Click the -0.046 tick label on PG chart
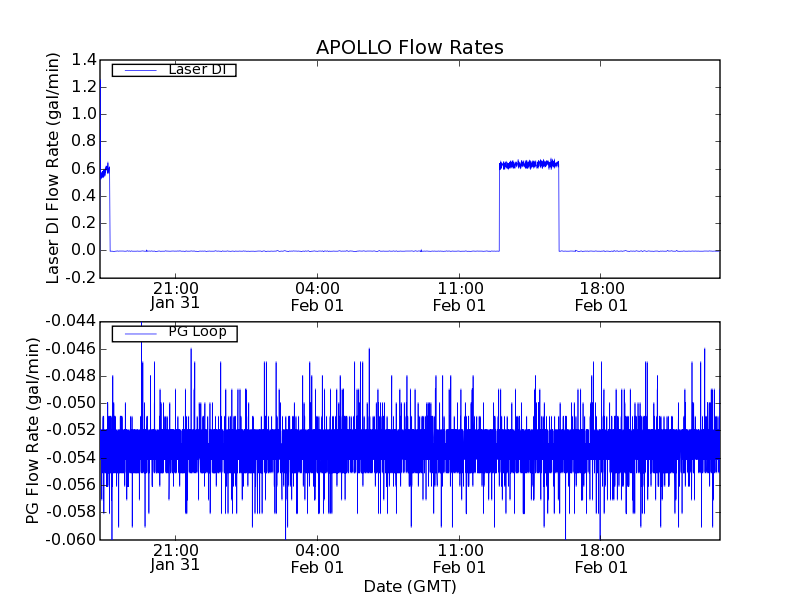The height and width of the screenshot is (600, 800). tap(71, 349)
